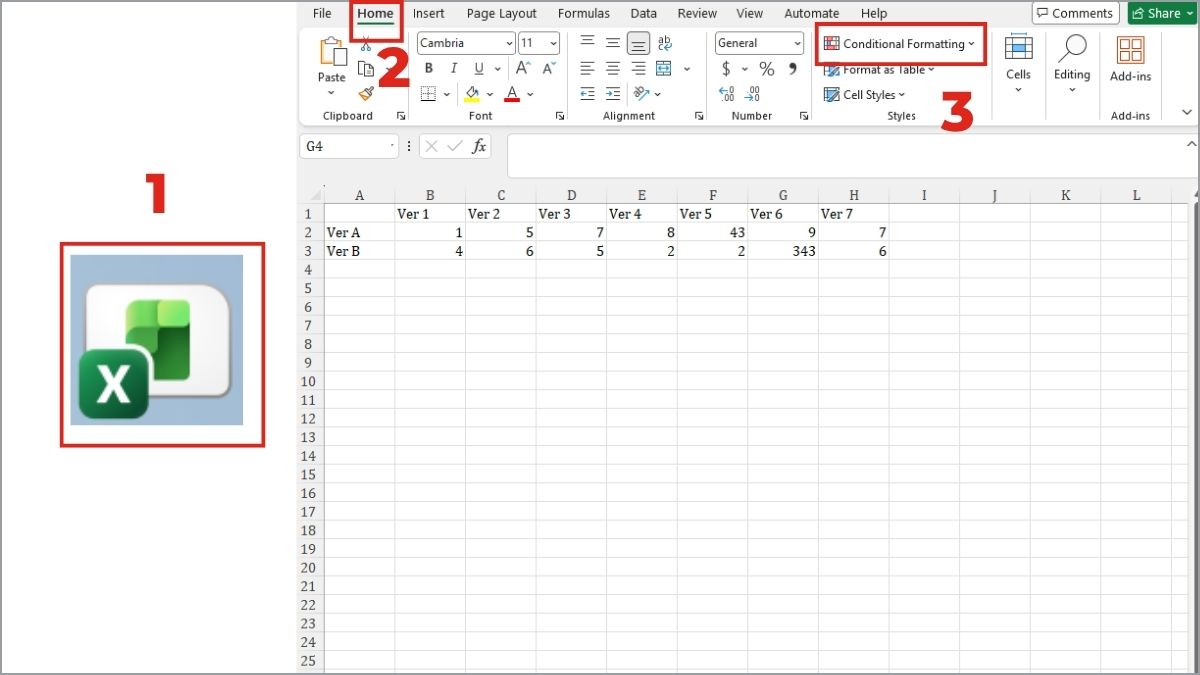Expand the Merge & Center options arrow
1200x675 pixels.
(x=687, y=69)
